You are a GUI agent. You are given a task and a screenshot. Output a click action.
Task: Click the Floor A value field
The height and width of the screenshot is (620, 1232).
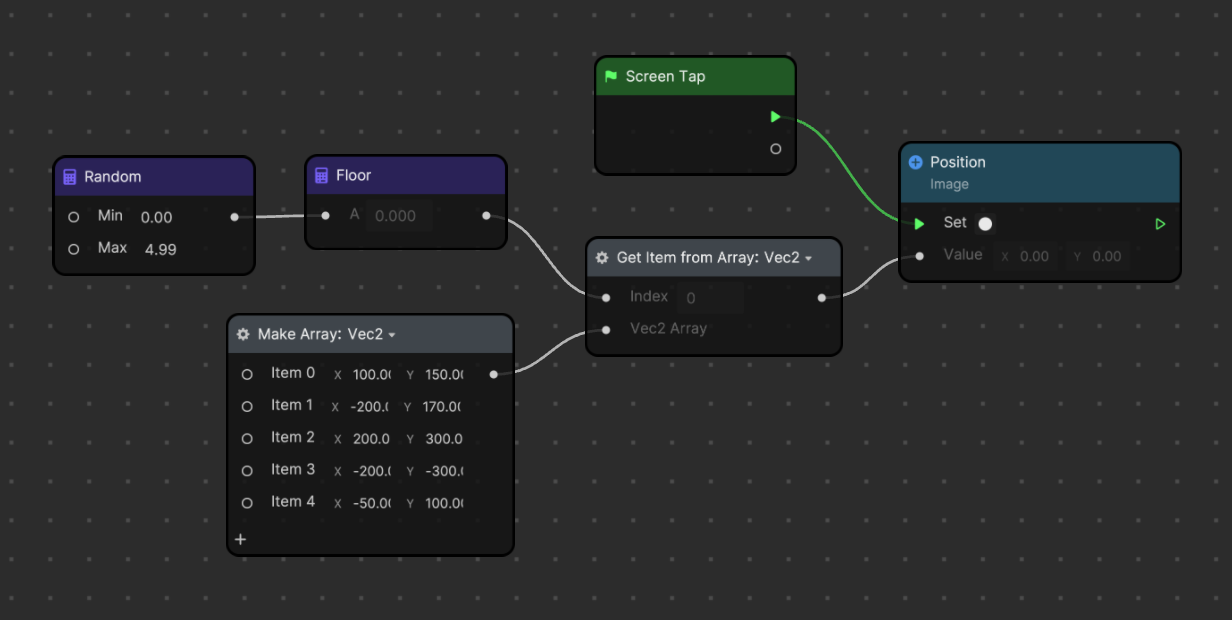[x=399, y=216]
